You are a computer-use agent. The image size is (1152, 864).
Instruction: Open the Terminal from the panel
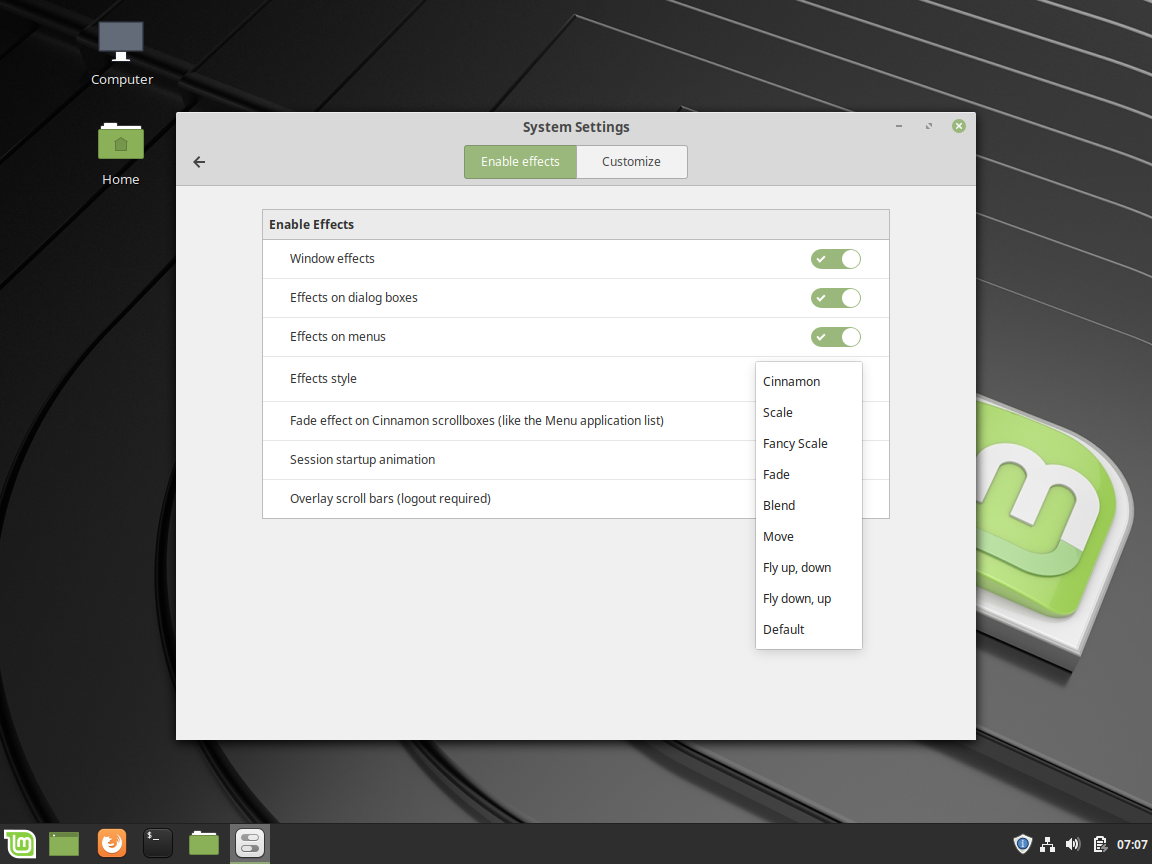pyautogui.click(x=157, y=843)
